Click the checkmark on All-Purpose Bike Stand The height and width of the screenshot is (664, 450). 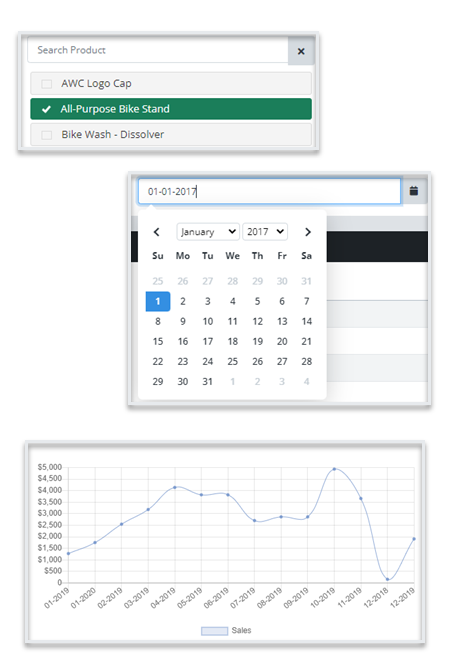[x=46, y=109]
